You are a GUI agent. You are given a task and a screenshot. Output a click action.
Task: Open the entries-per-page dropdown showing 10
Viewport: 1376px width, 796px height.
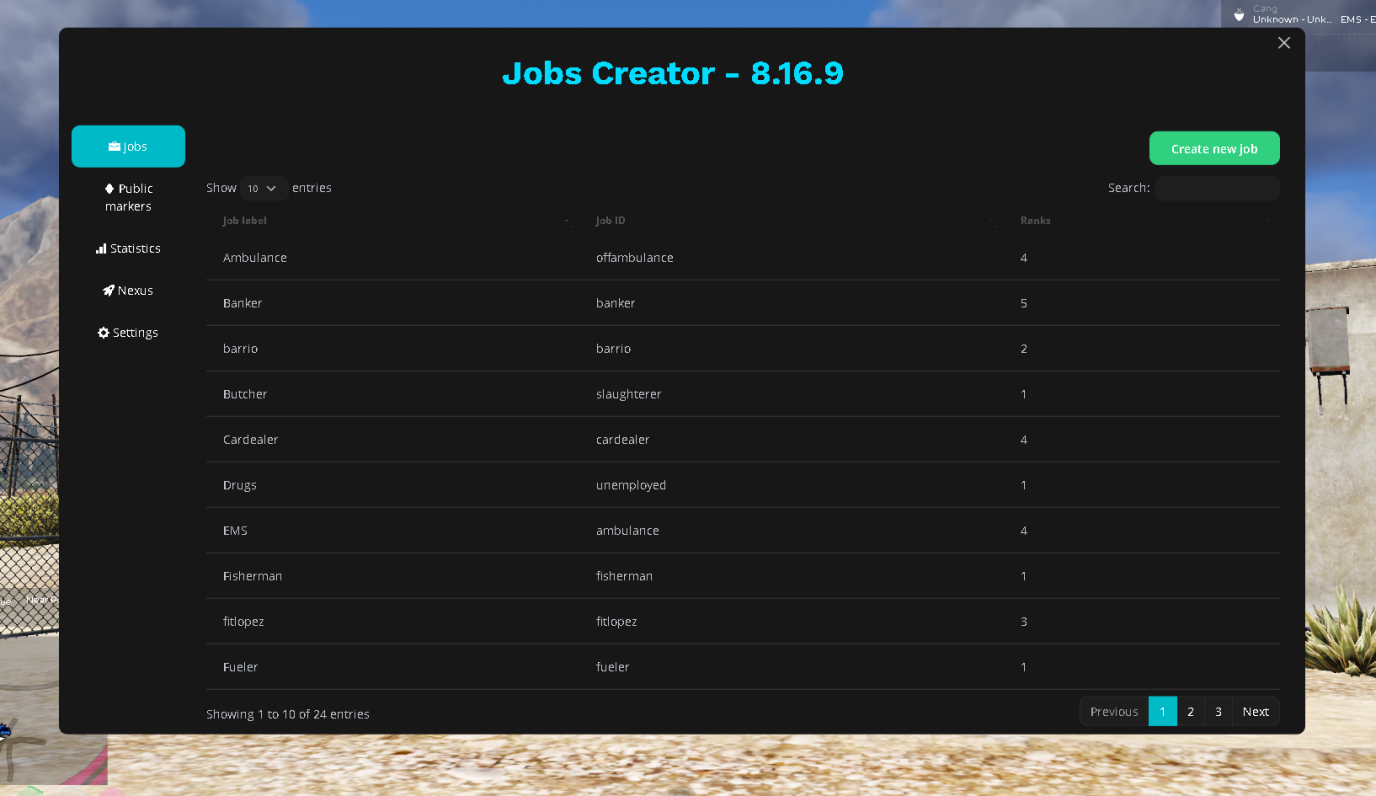pos(263,188)
